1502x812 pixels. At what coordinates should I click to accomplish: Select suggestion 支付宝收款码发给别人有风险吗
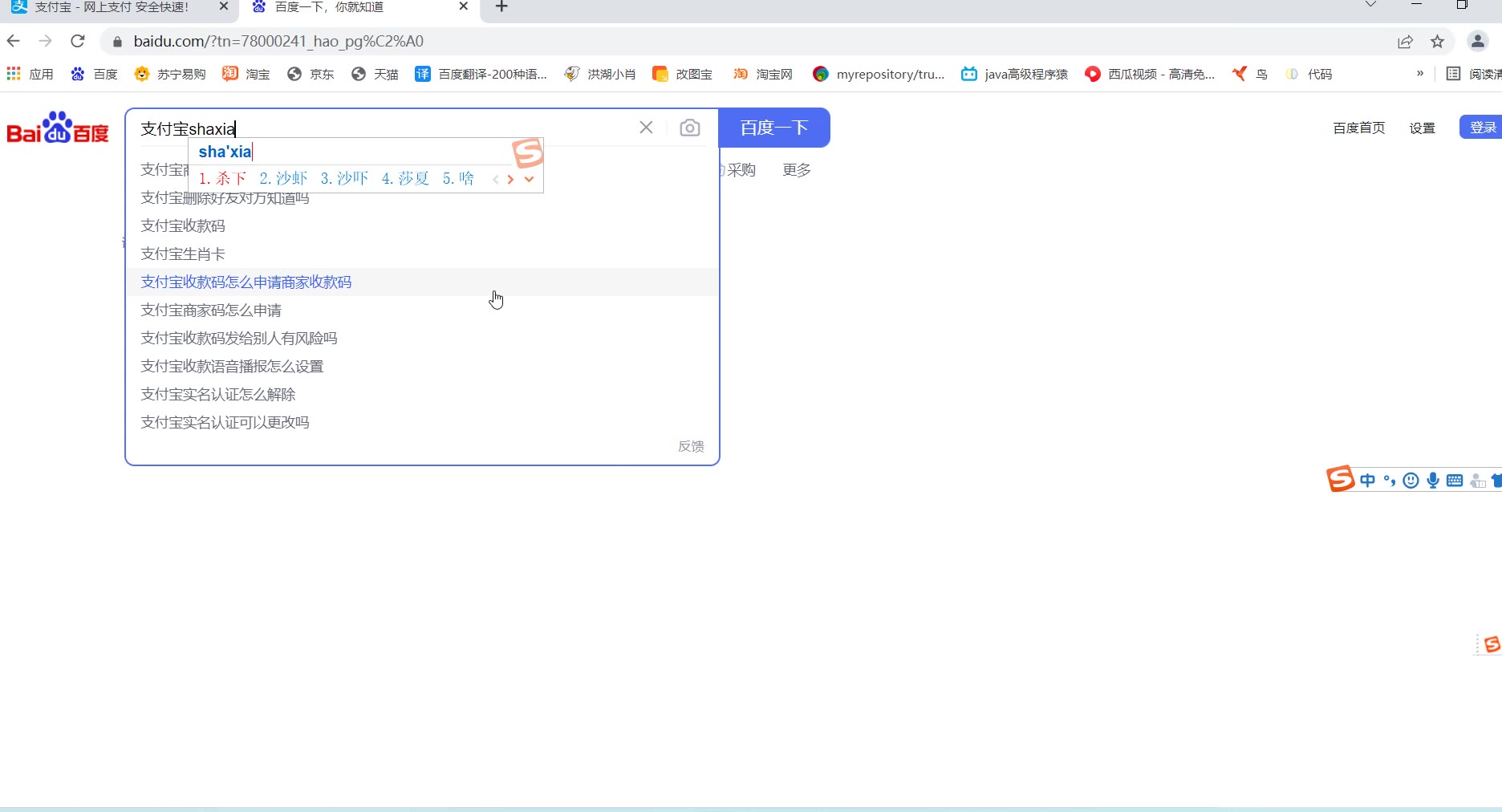(422, 339)
